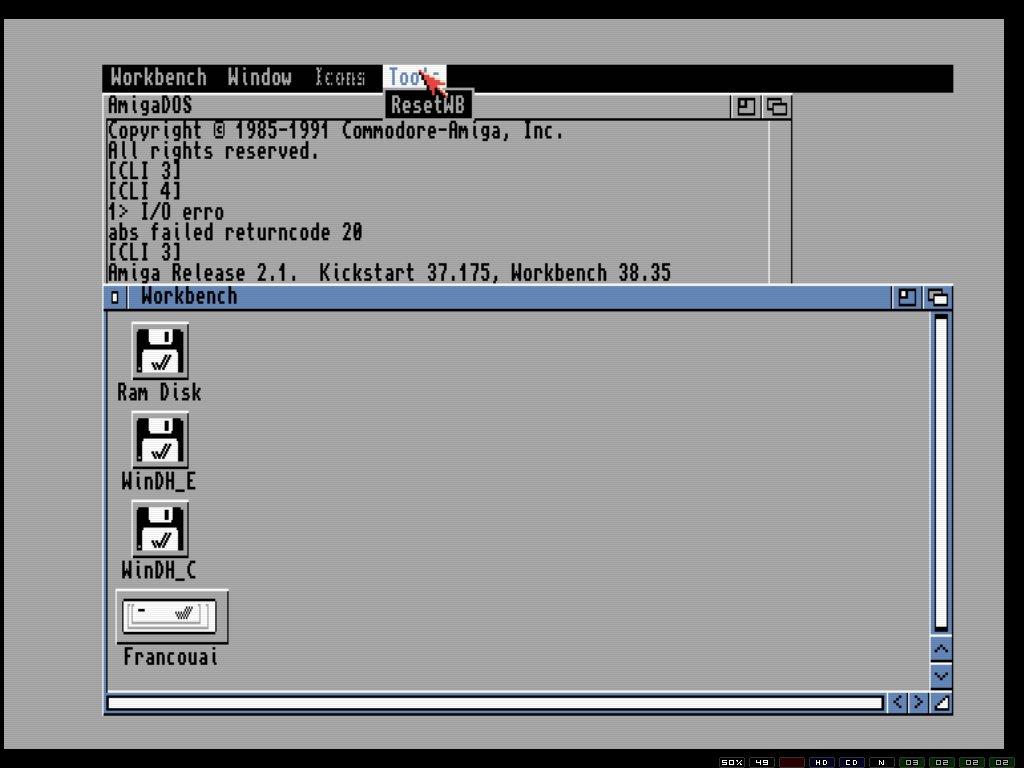Click the HD indicator in emulator status bar

point(822,762)
